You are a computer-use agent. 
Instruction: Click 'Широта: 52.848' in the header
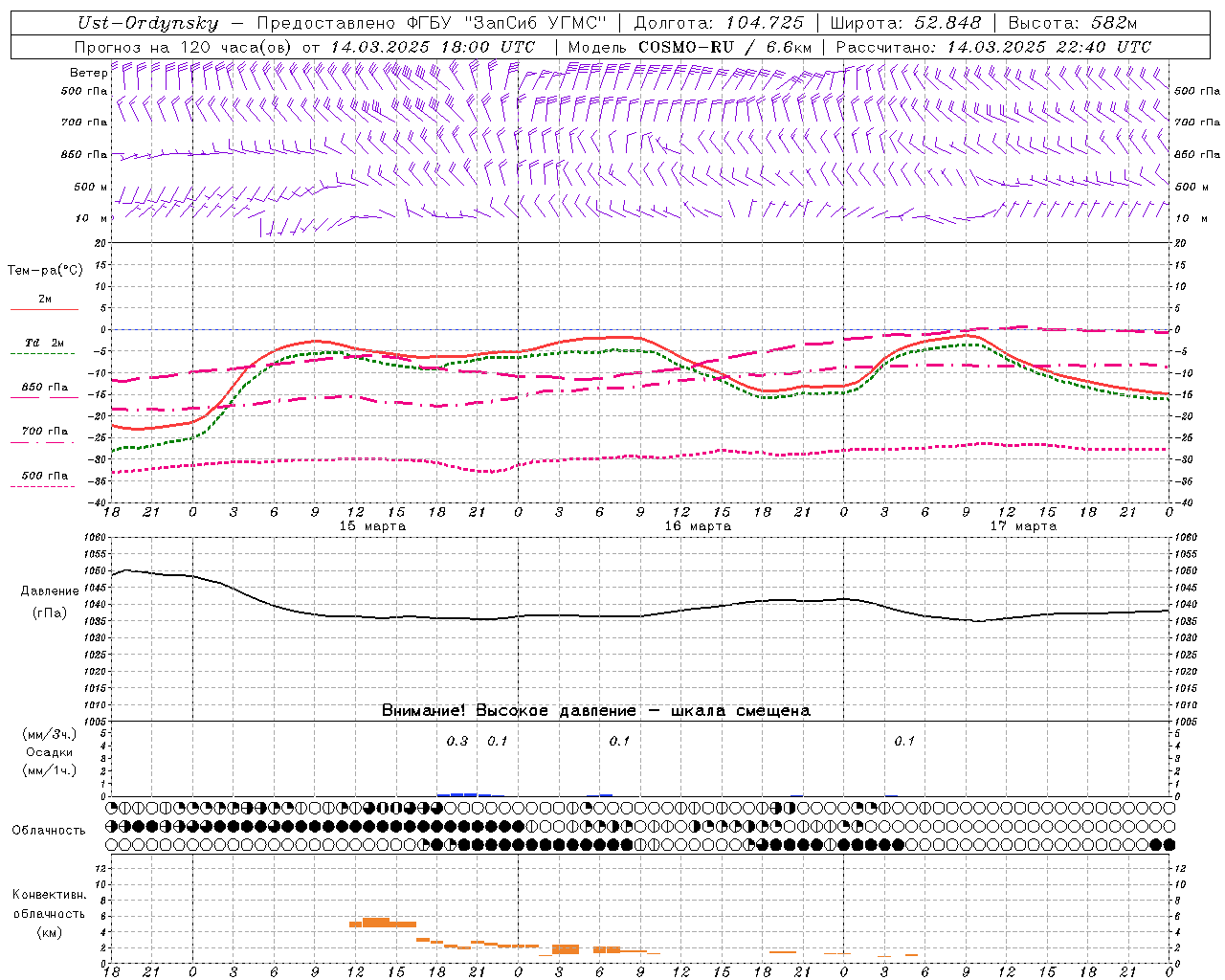point(905,23)
